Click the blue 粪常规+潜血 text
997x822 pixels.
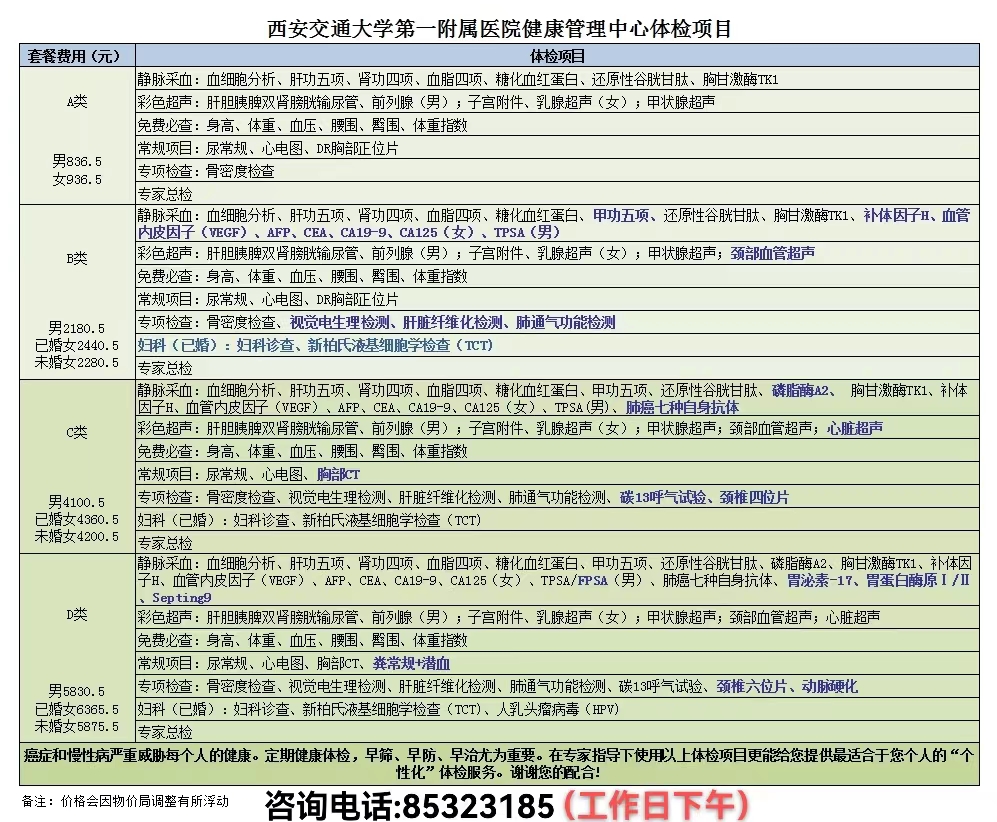click(x=411, y=664)
